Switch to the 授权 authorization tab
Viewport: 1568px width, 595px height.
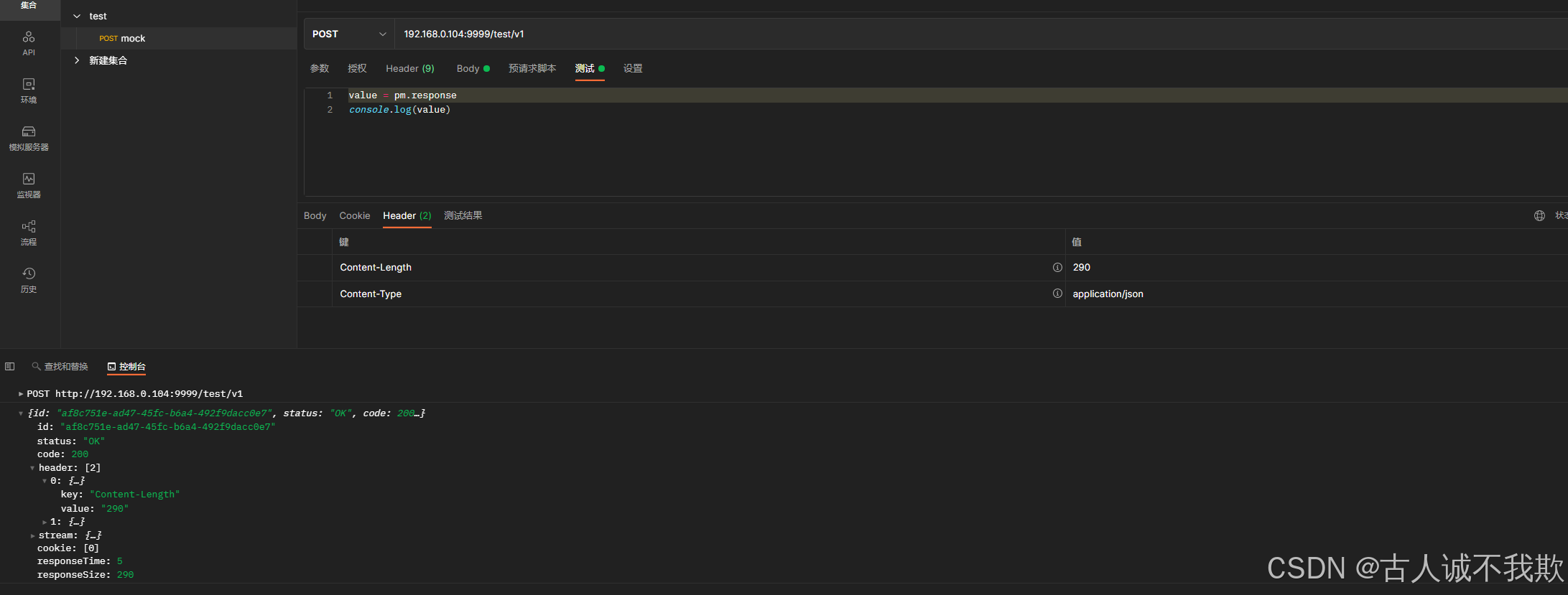pyautogui.click(x=357, y=68)
